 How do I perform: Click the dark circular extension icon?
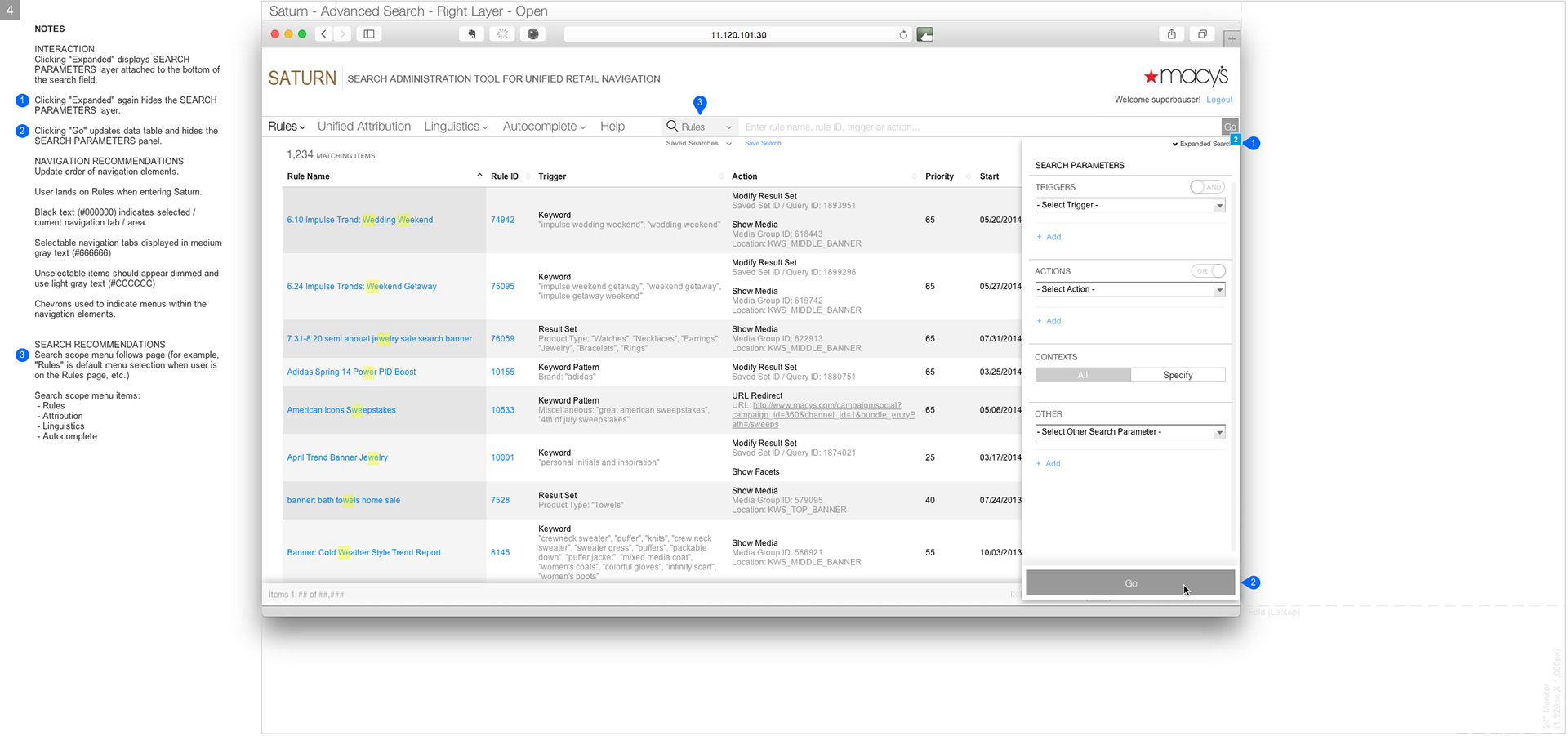[532, 34]
